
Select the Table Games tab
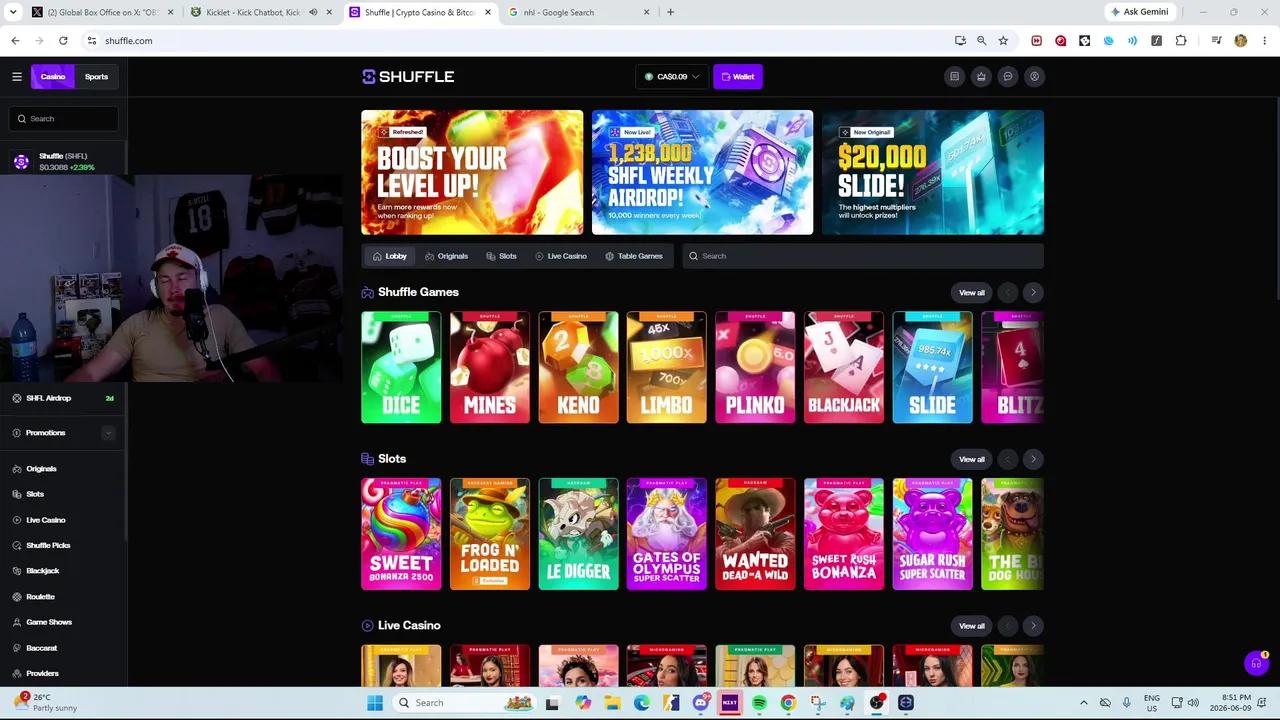pyautogui.click(x=634, y=256)
